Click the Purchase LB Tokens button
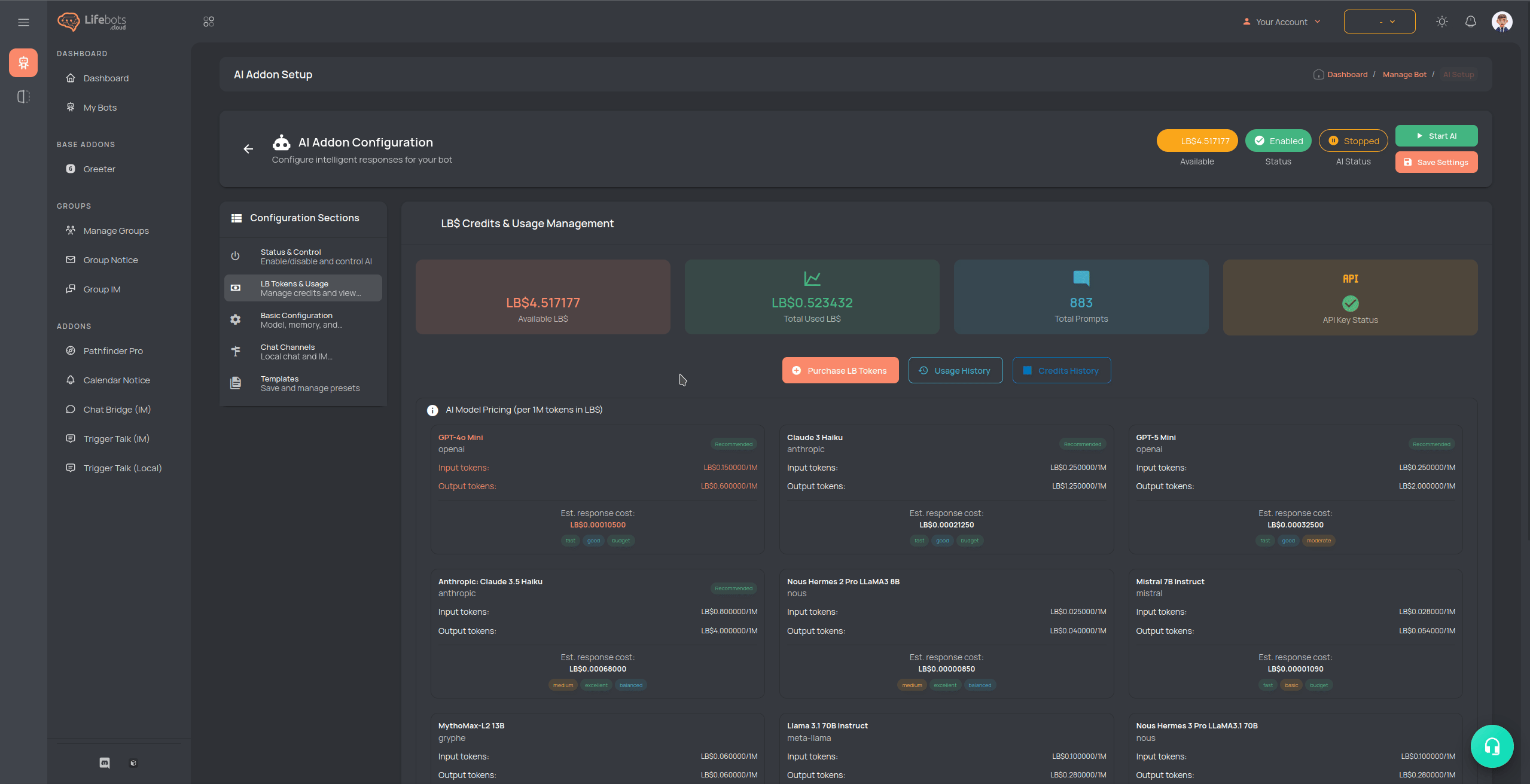The height and width of the screenshot is (784, 1530). [840, 371]
